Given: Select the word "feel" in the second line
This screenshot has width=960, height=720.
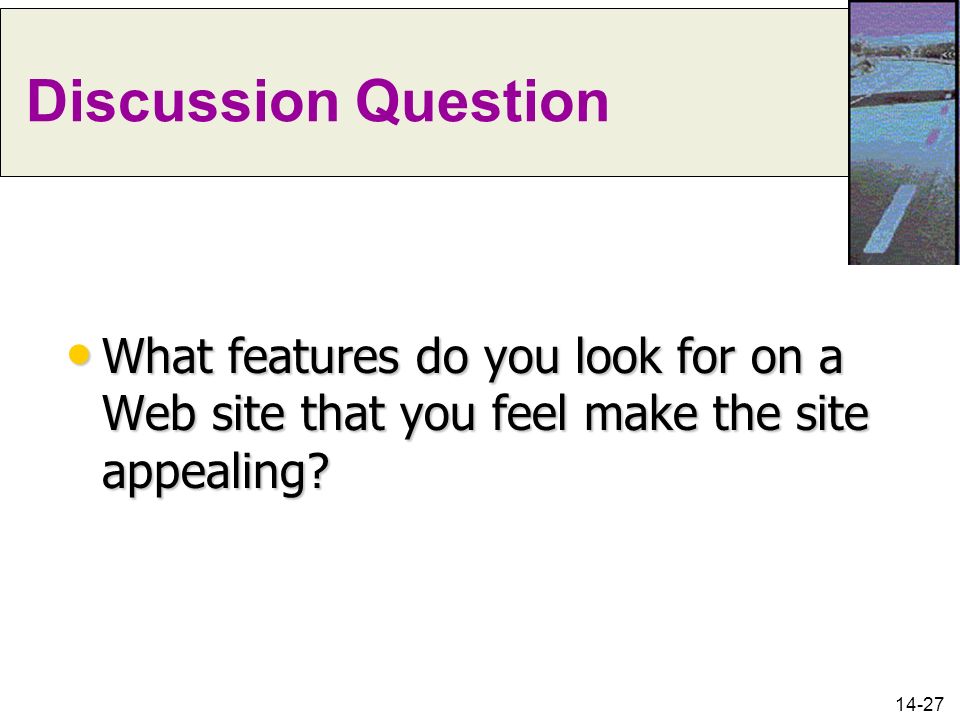Looking at the screenshot, I should 530,413.
